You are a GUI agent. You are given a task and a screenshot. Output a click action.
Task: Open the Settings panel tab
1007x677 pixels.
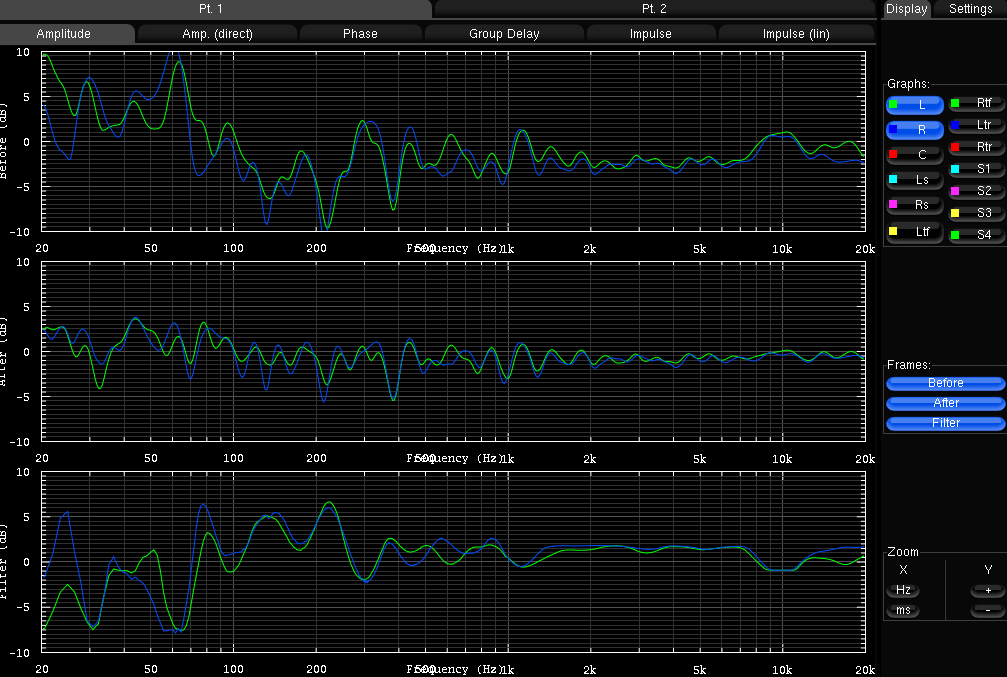(970, 9)
